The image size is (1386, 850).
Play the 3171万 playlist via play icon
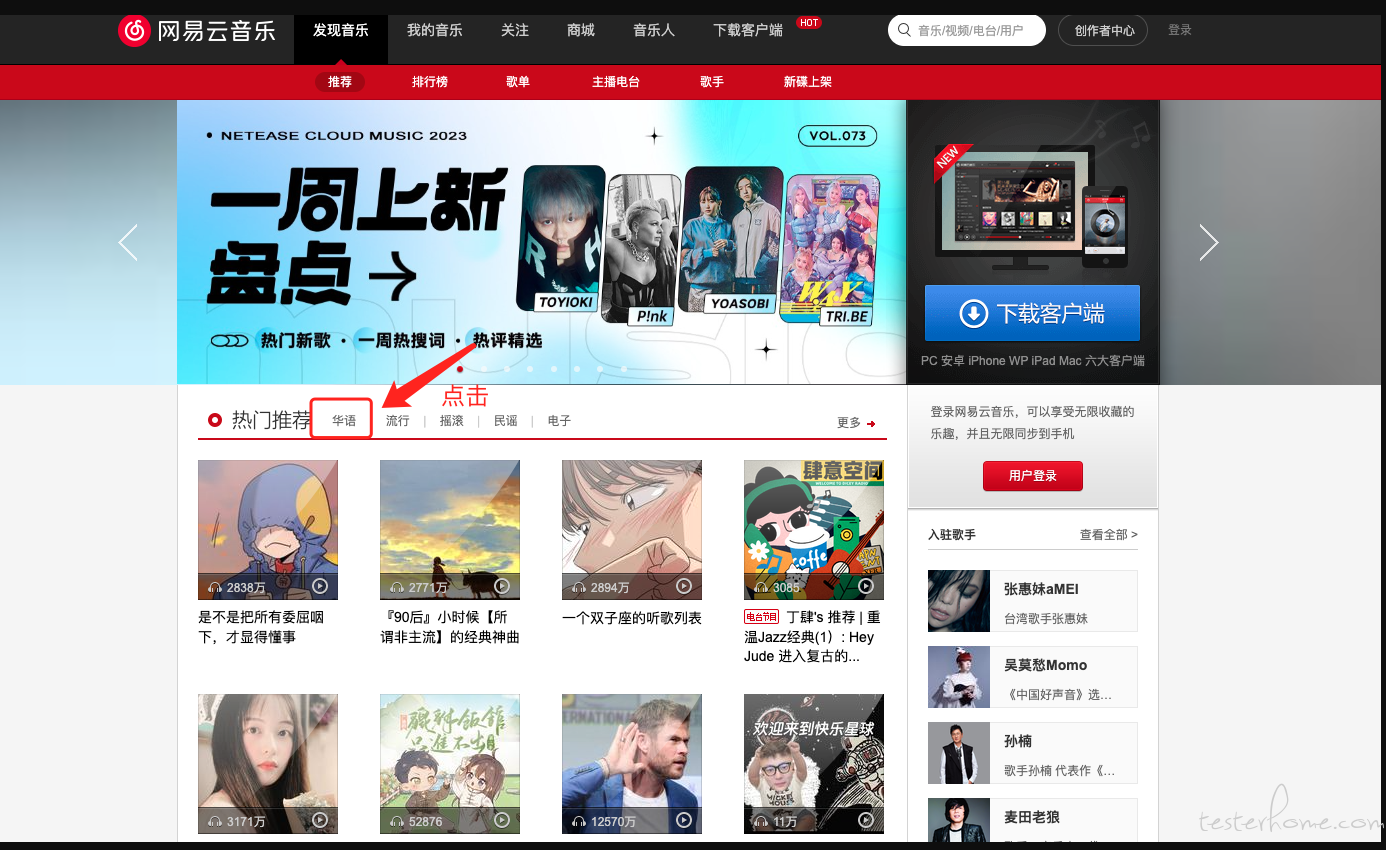(x=320, y=820)
